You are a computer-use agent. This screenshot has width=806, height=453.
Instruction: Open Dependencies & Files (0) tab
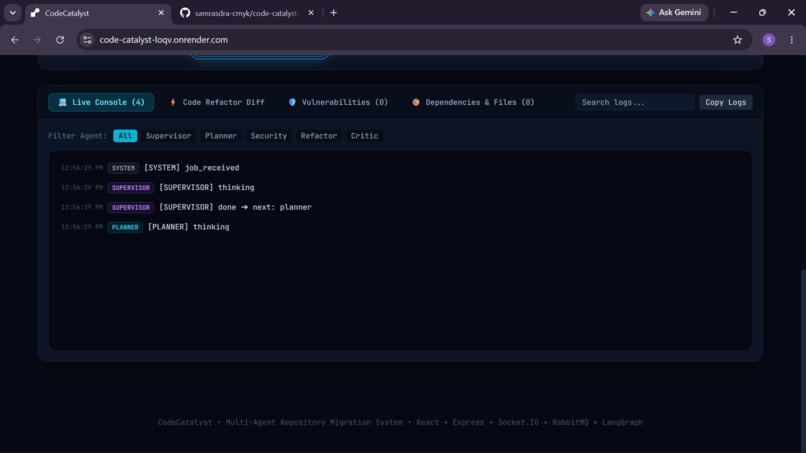point(473,102)
